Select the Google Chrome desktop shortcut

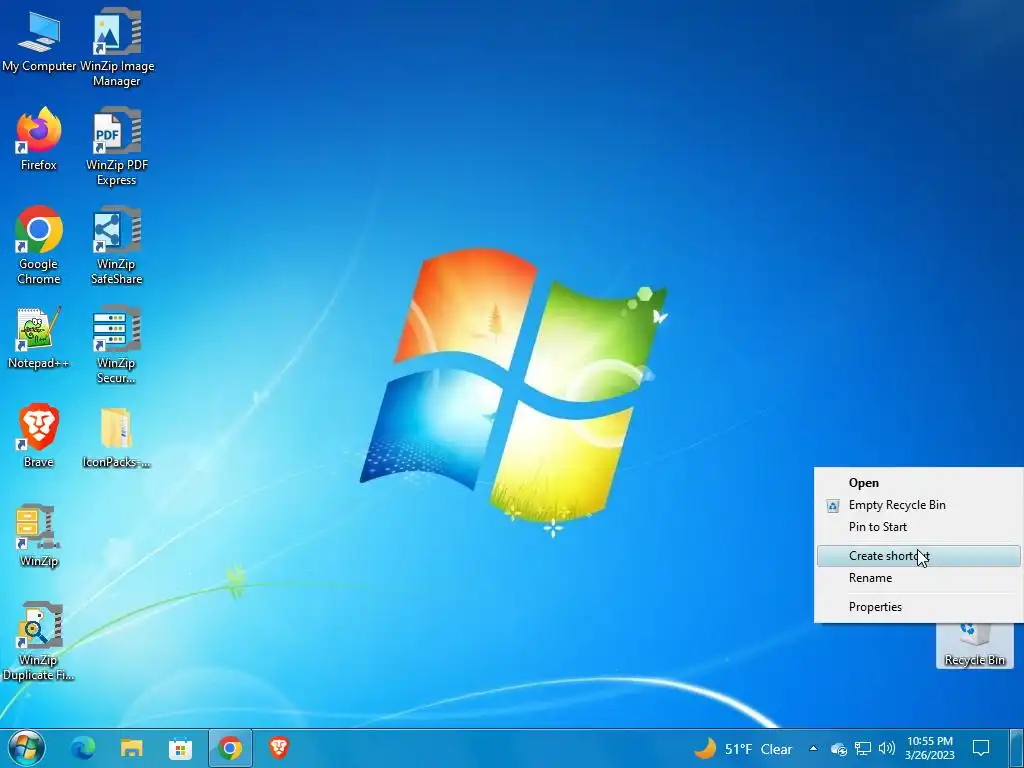click(39, 245)
